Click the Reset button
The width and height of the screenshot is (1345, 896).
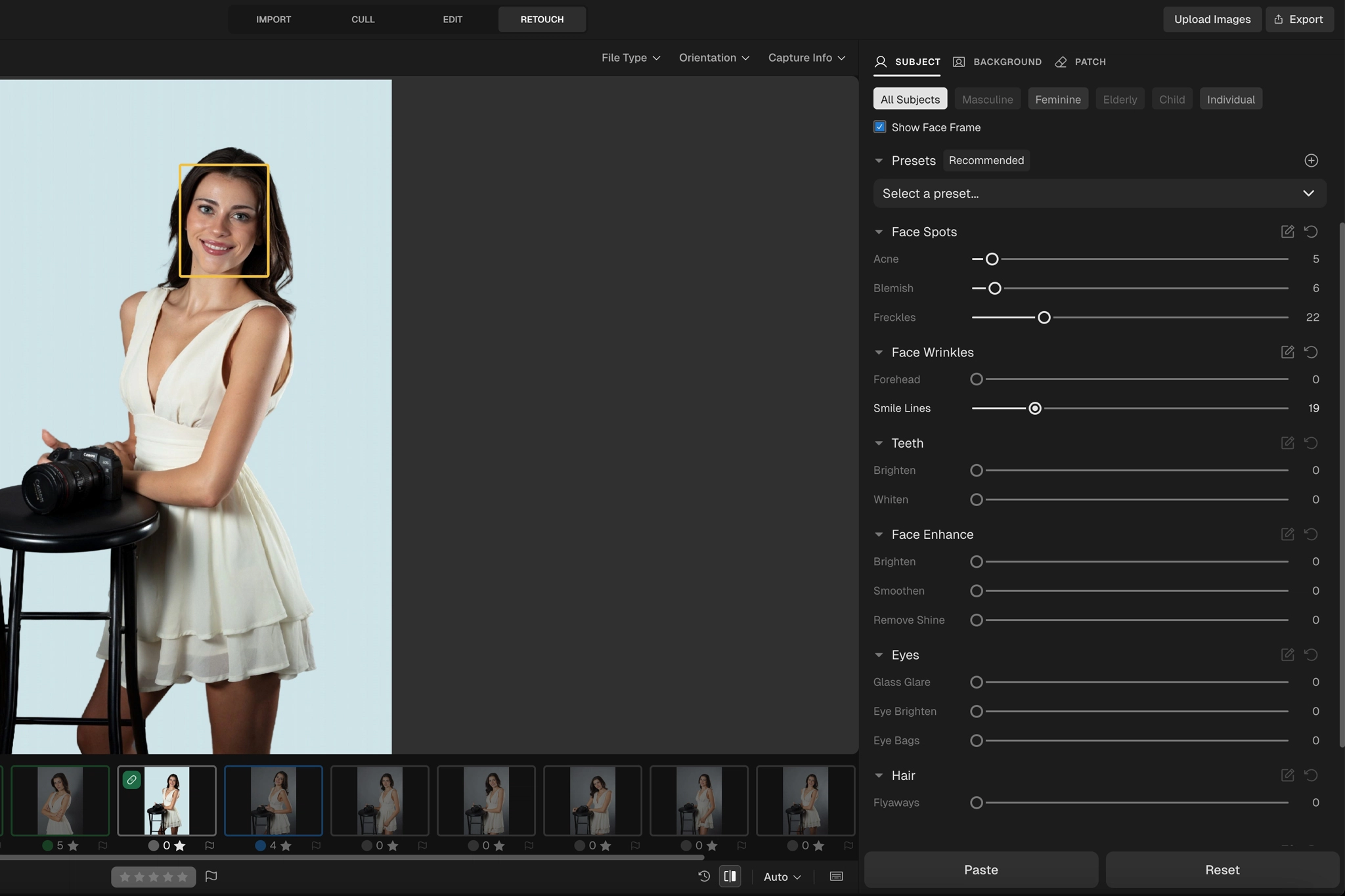1222,870
